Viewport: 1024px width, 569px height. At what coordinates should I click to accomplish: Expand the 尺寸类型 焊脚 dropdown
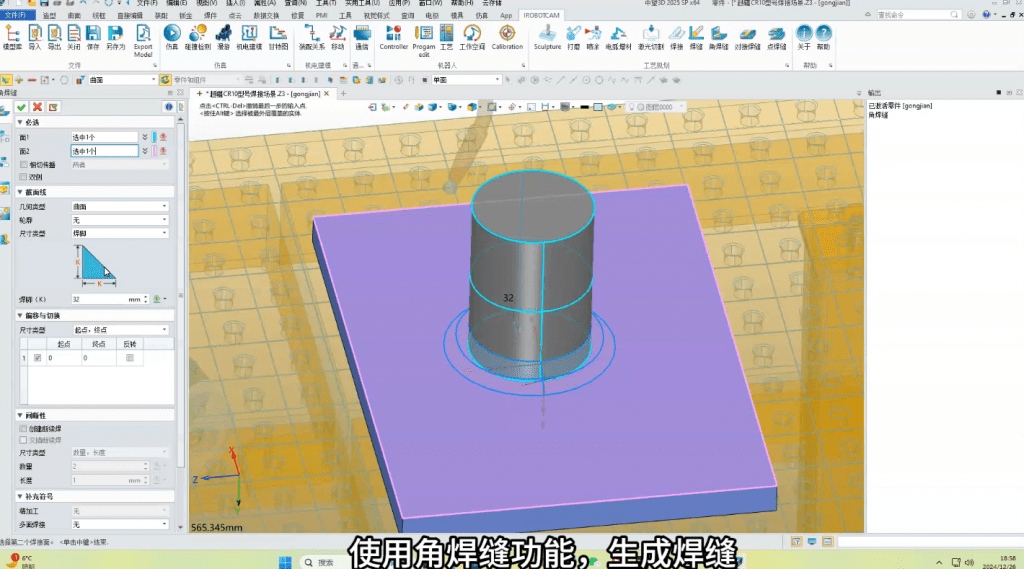point(120,233)
